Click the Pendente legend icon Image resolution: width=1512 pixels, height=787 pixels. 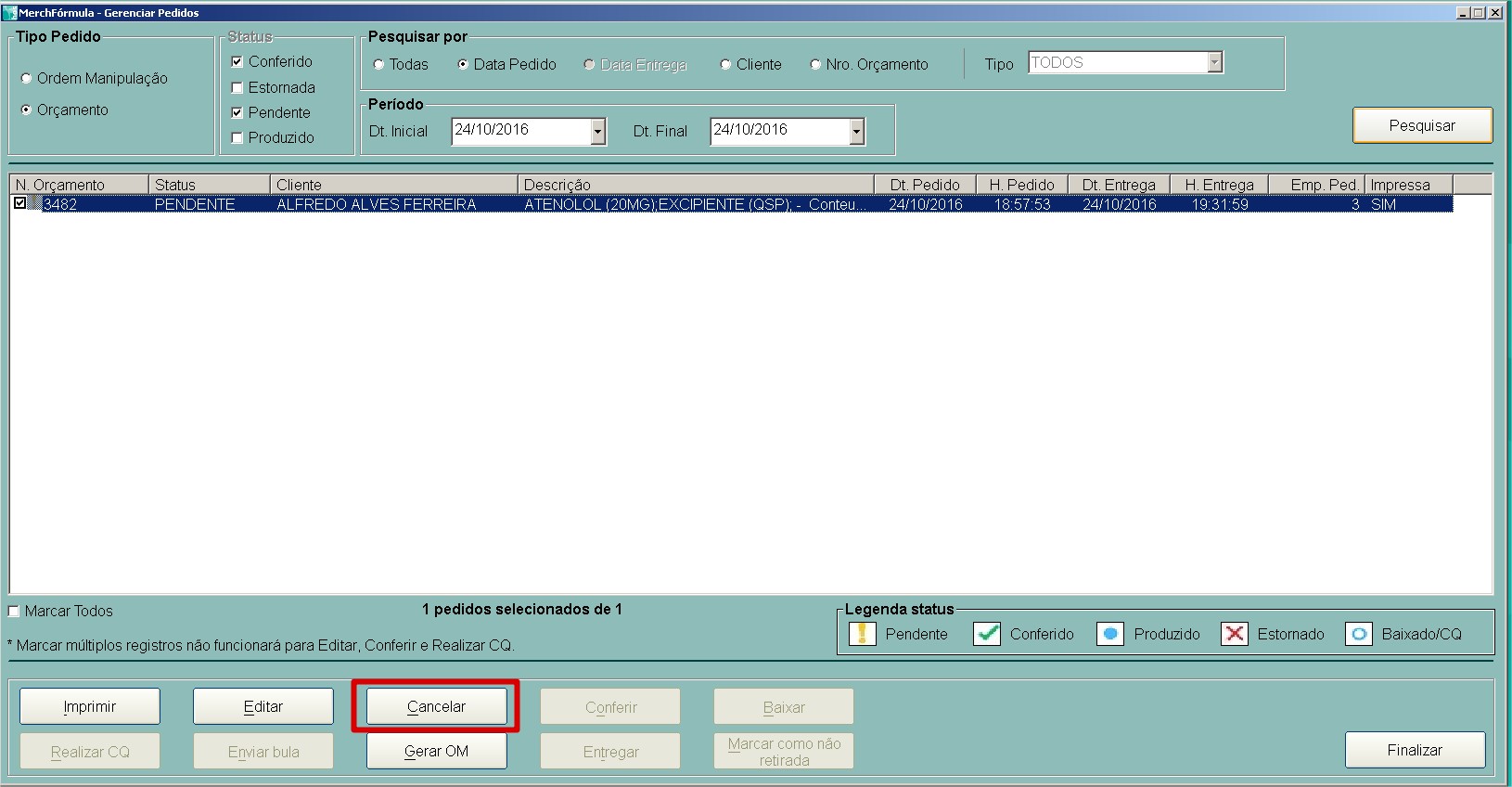tap(862, 634)
